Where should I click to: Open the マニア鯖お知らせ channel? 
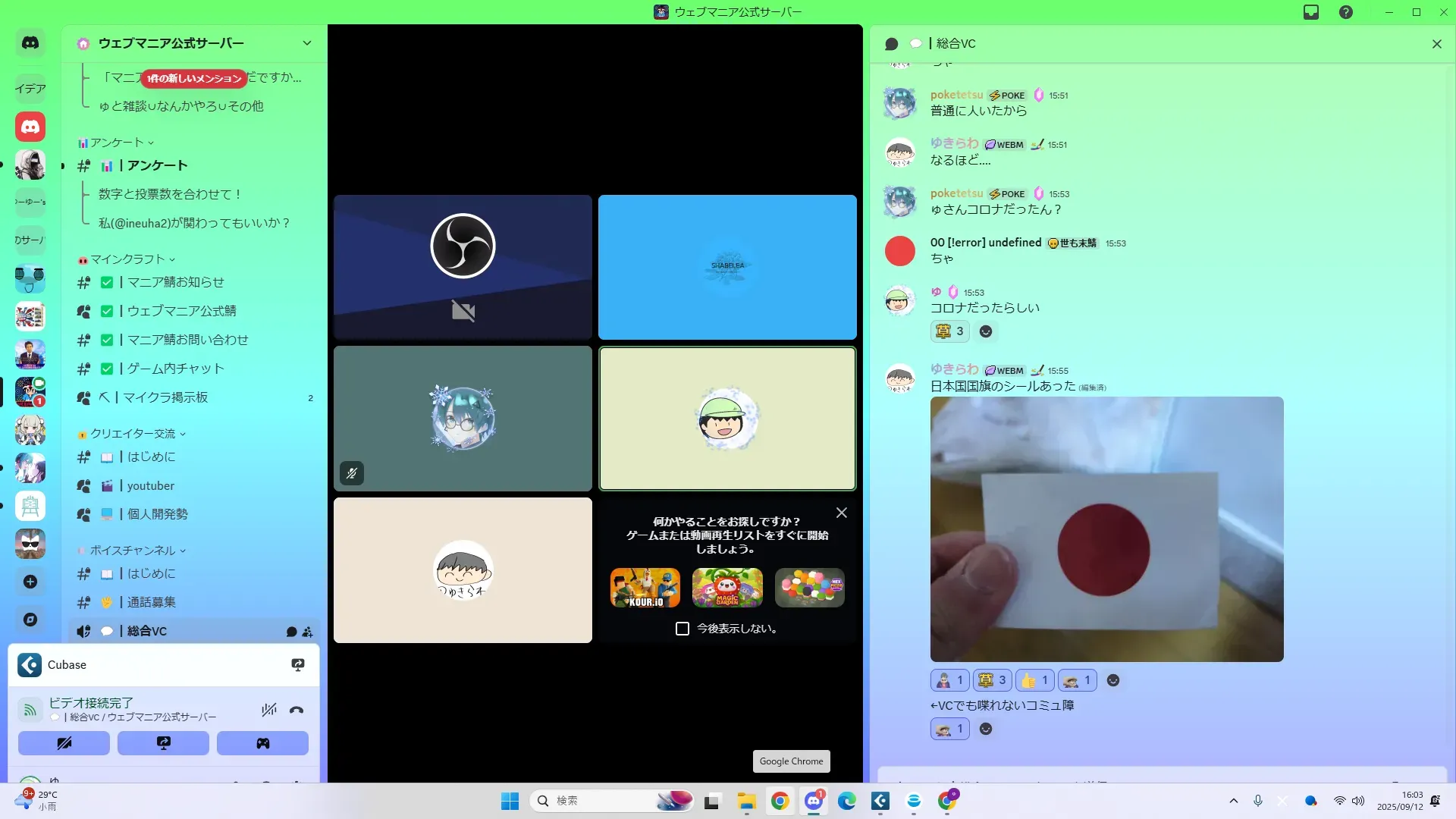[x=175, y=282]
